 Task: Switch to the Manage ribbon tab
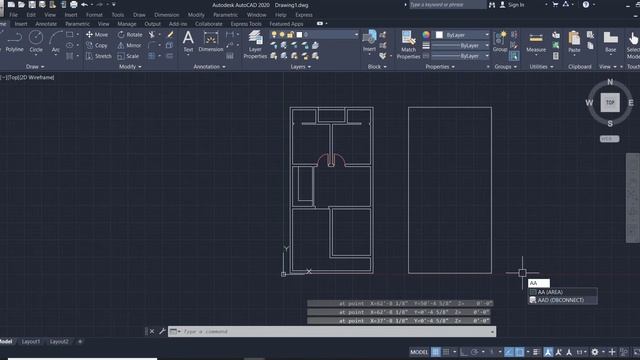click(x=127, y=24)
